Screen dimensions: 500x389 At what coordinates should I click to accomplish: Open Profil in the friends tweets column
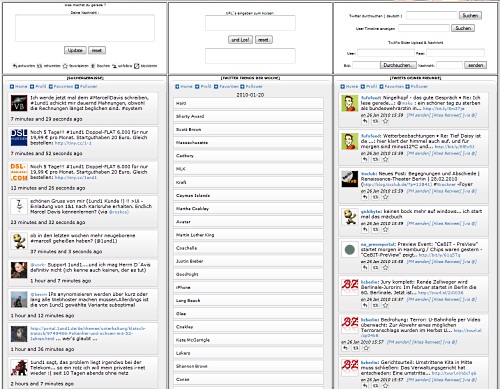372,87
